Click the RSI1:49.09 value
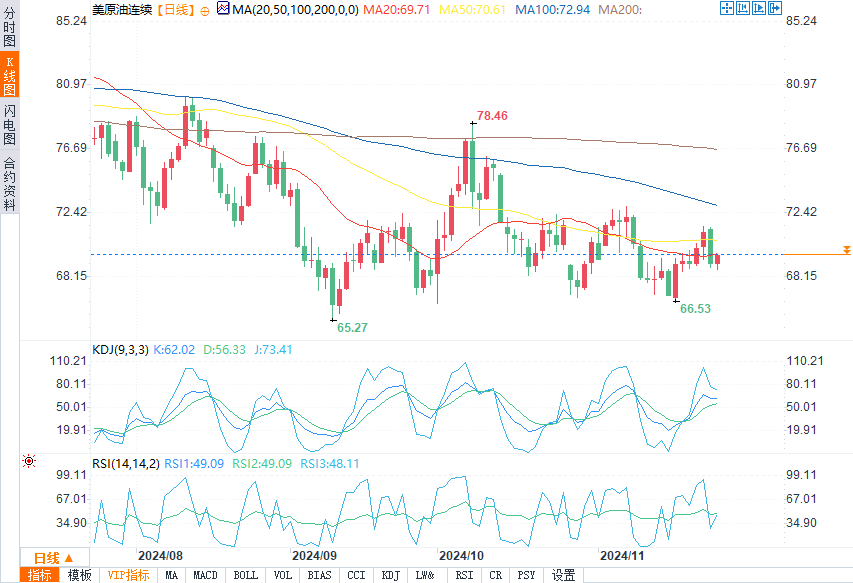Screen dimensions: 853x583 click(194, 463)
